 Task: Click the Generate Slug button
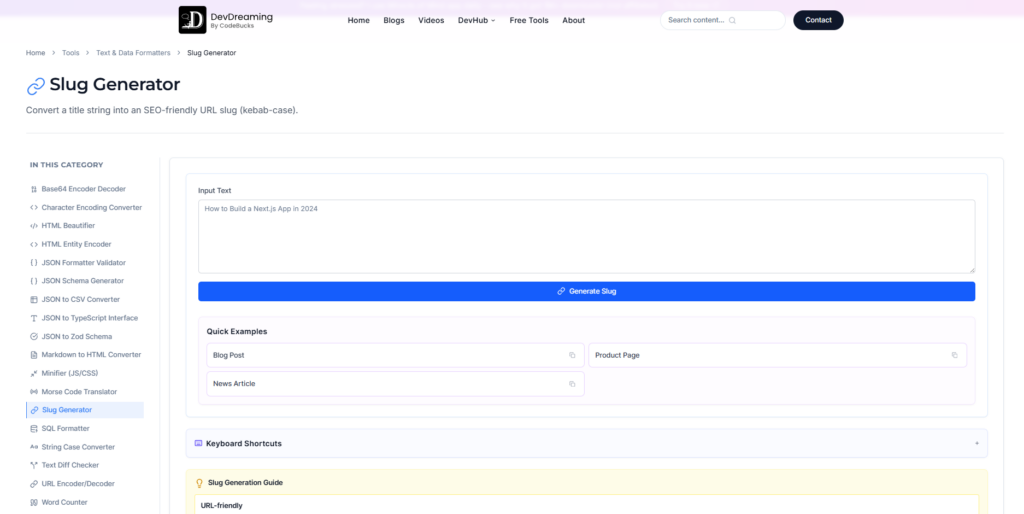pos(586,291)
